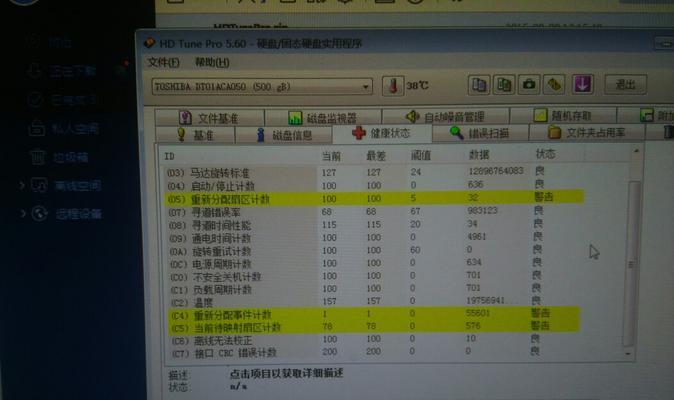Click the camera save screenshot icon
This screenshot has height=400, width=674.
coord(529,85)
